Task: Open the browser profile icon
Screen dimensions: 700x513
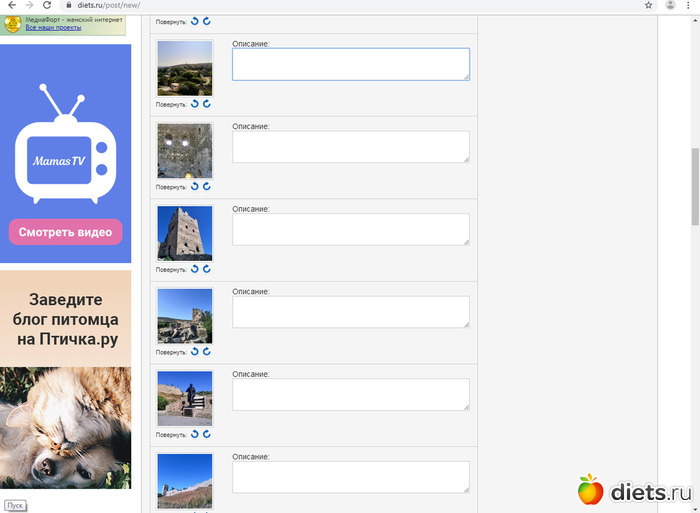Action: [671, 5]
